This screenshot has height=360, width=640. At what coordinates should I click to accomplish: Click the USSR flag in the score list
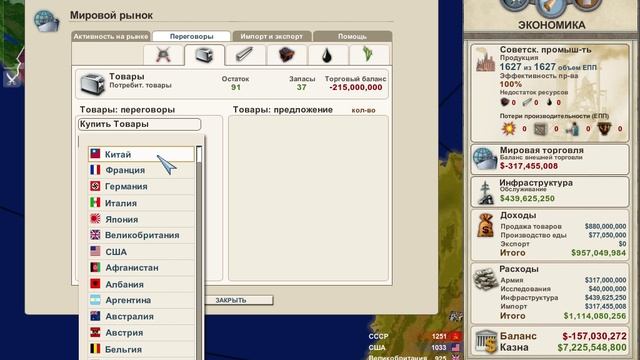coord(456,336)
